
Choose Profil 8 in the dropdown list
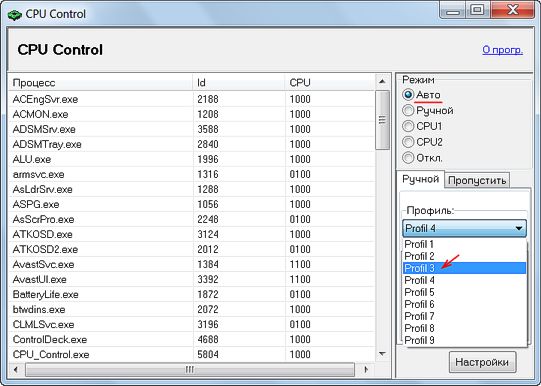[x=464, y=328]
